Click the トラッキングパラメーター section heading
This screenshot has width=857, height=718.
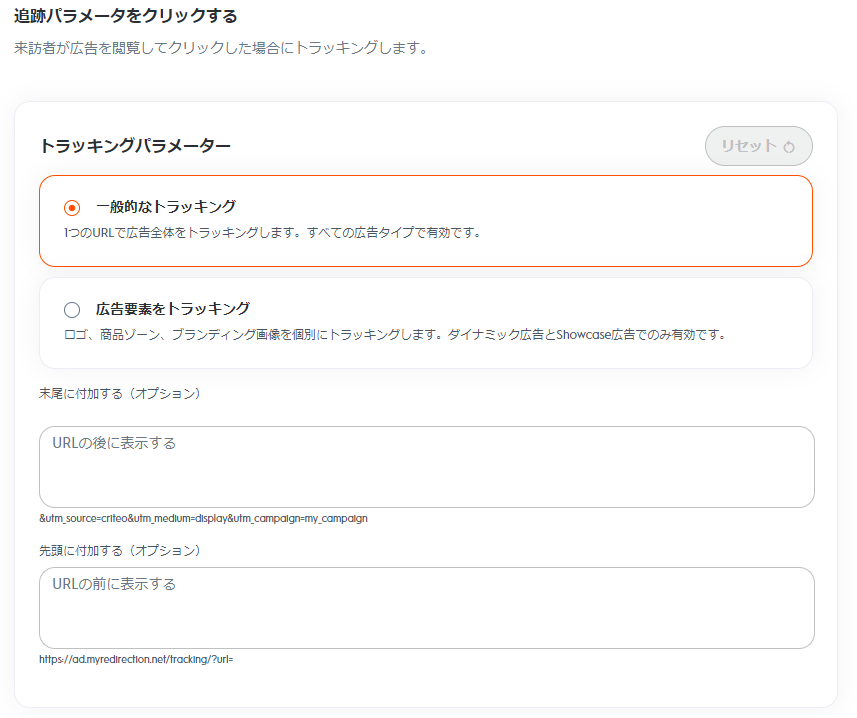(135, 146)
